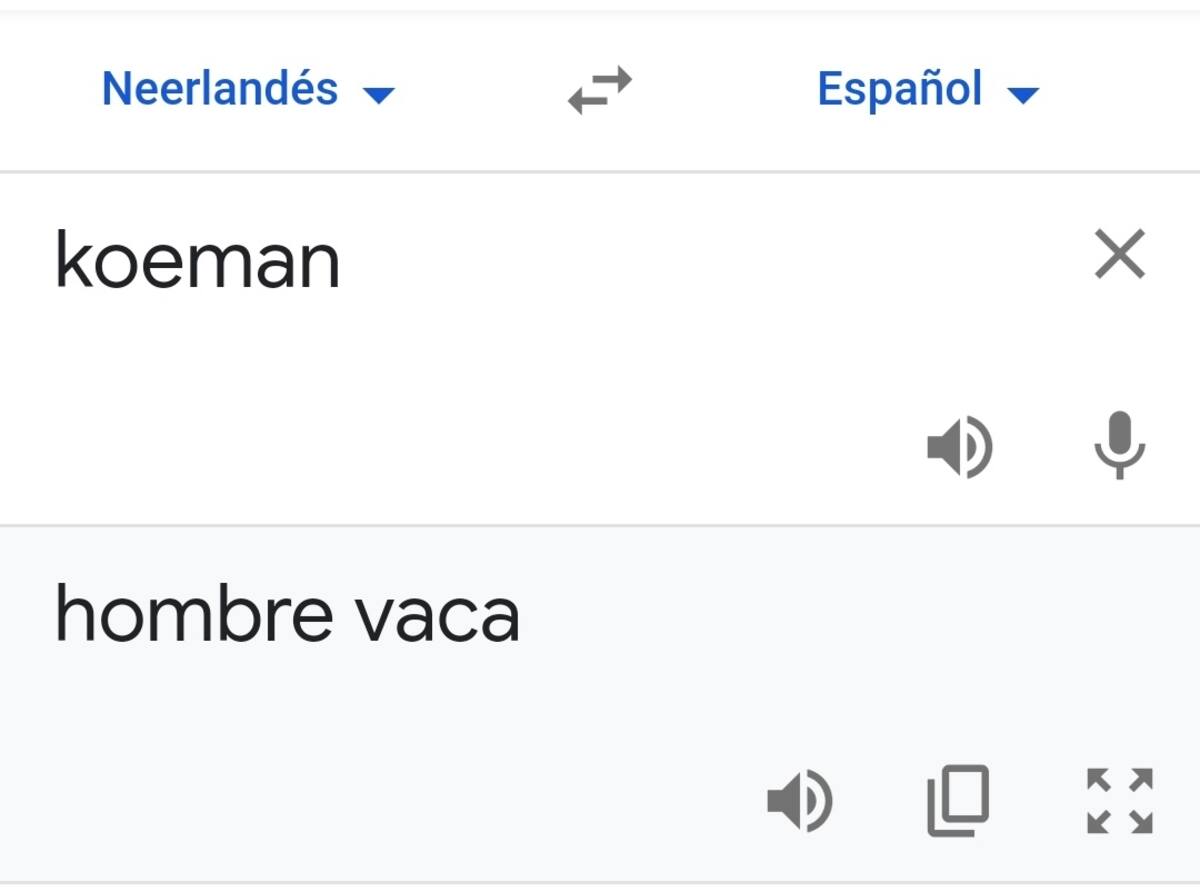Open the Neerlandés source language dropdown arrow
This screenshot has height=891, width=1200.
tap(379, 95)
